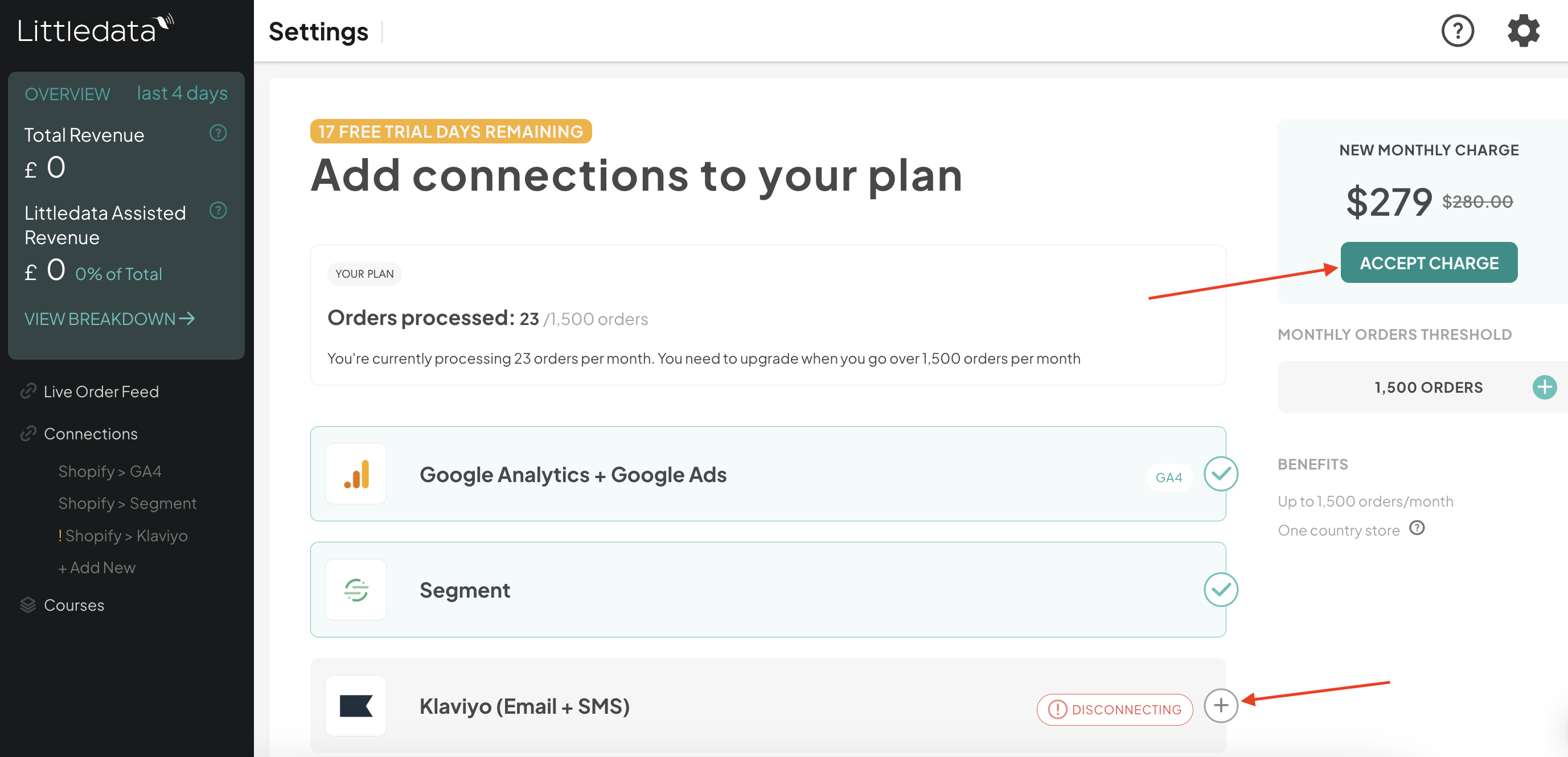
Task: Open the help question mark icon in header
Action: click(x=1457, y=30)
